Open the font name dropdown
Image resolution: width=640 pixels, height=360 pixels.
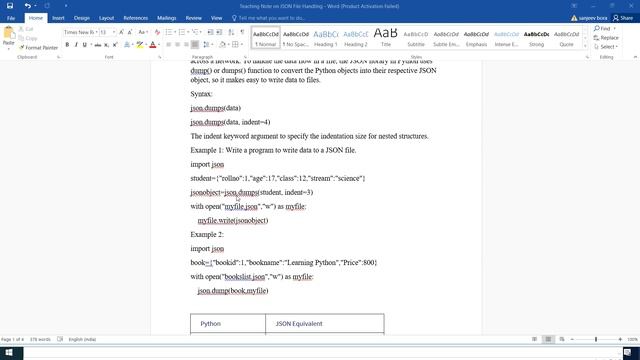click(96, 32)
